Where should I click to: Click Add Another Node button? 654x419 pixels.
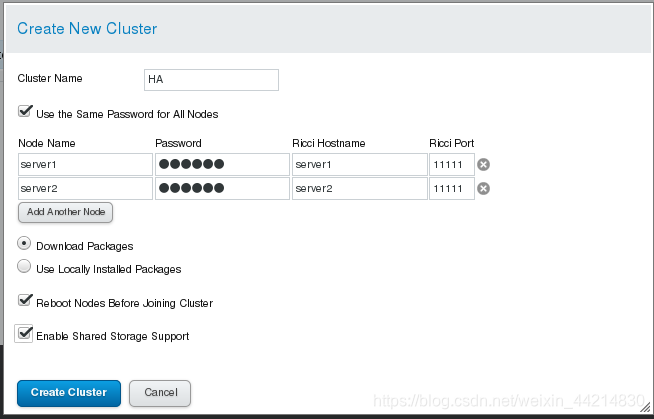pyautogui.click(x=65, y=212)
